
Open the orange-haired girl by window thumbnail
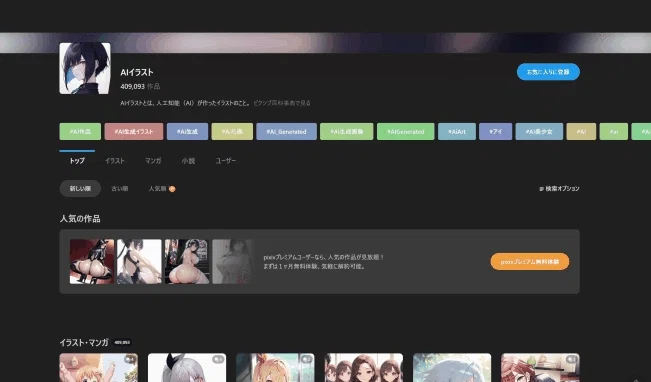pyautogui.click(x=275, y=367)
